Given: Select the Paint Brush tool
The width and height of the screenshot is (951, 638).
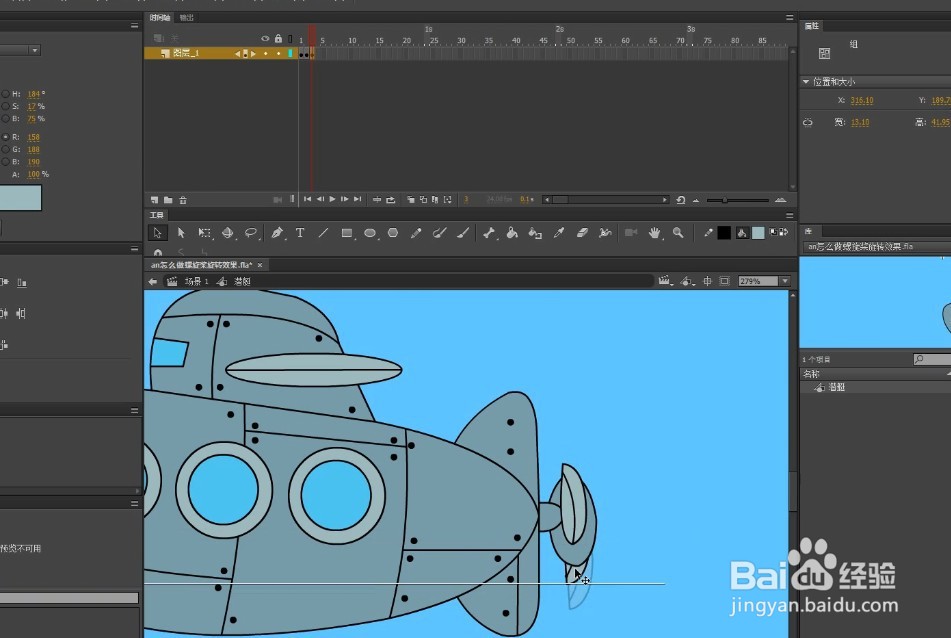Looking at the screenshot, I should point(440,233).
